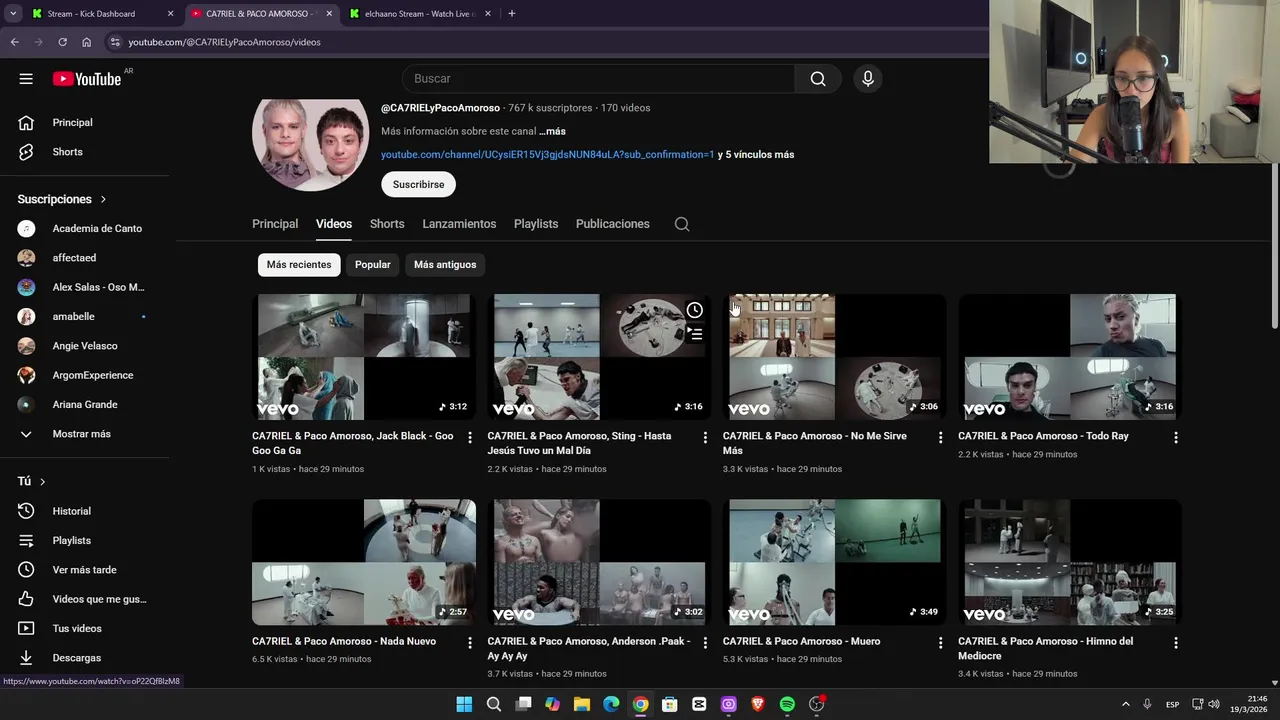Screen dimensions: 1280x720
Task: Search within channel using magnifier icon
Action: (682, 224)
